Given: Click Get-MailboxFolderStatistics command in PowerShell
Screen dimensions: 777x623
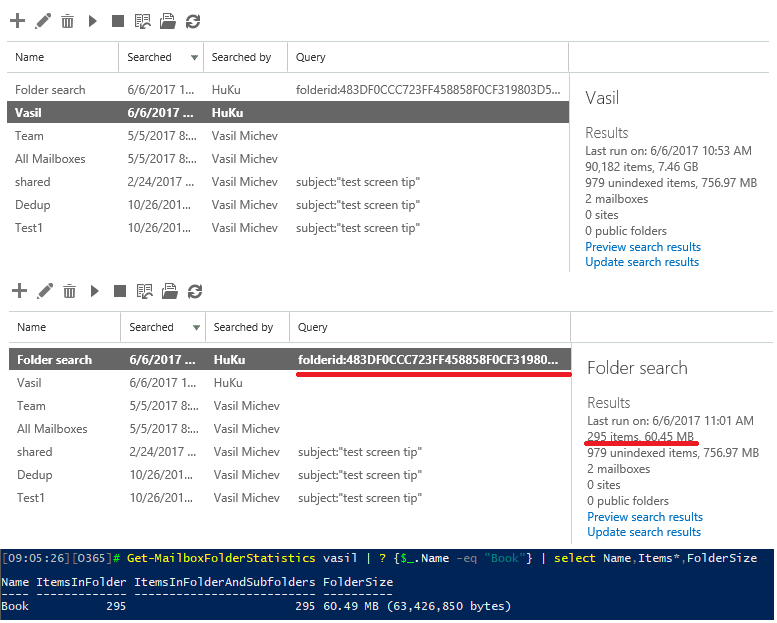Looking at the screenshot, I should (221, 558).
